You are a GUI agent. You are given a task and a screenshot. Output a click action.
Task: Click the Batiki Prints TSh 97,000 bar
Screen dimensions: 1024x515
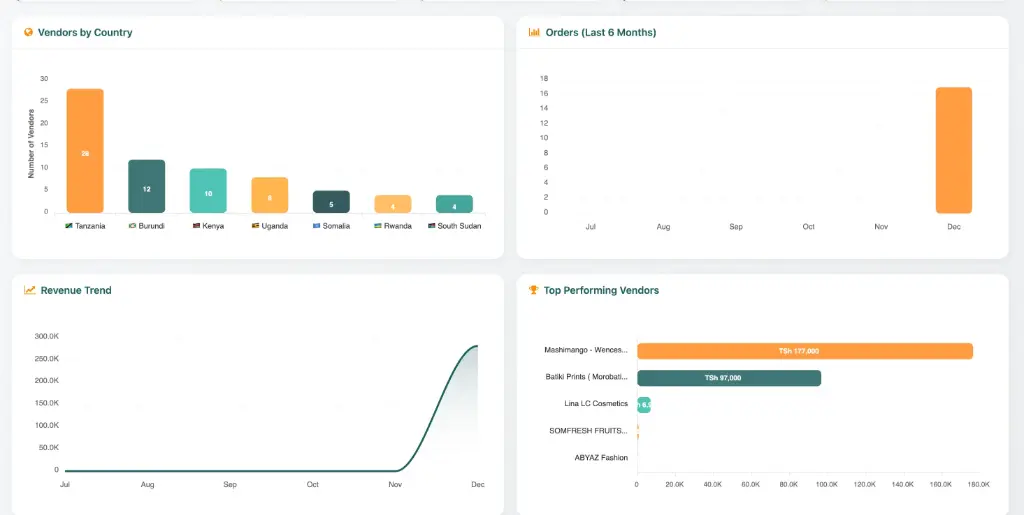pyautogui.click(x=729, y=378)
